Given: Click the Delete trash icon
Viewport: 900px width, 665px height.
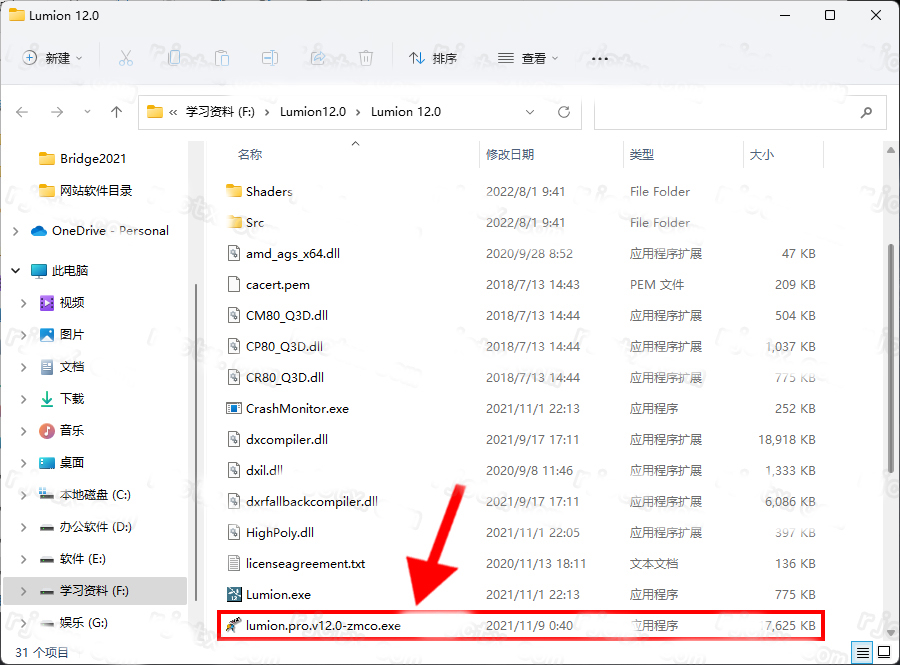Looking at the screenshot, I should coord(366,58).
